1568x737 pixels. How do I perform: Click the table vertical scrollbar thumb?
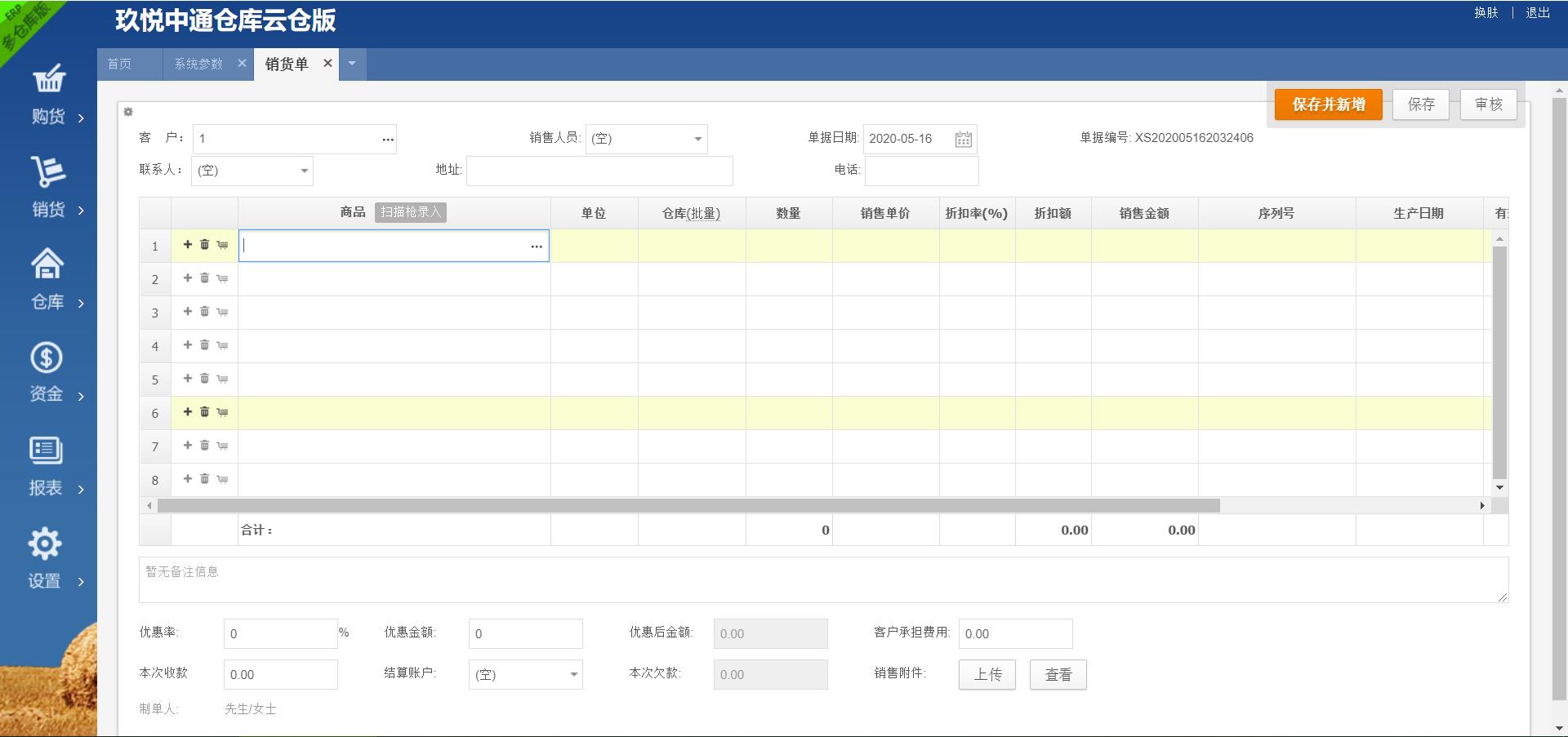coord(1499,362)
